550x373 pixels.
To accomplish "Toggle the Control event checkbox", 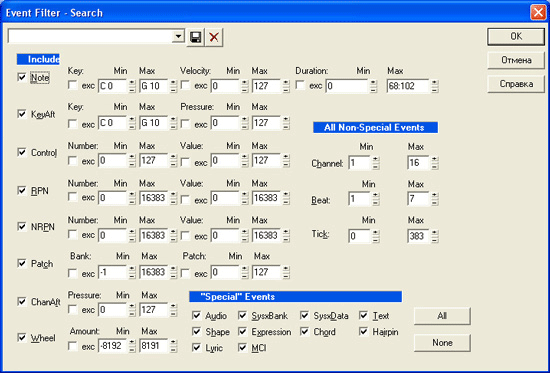I will 22,152.
